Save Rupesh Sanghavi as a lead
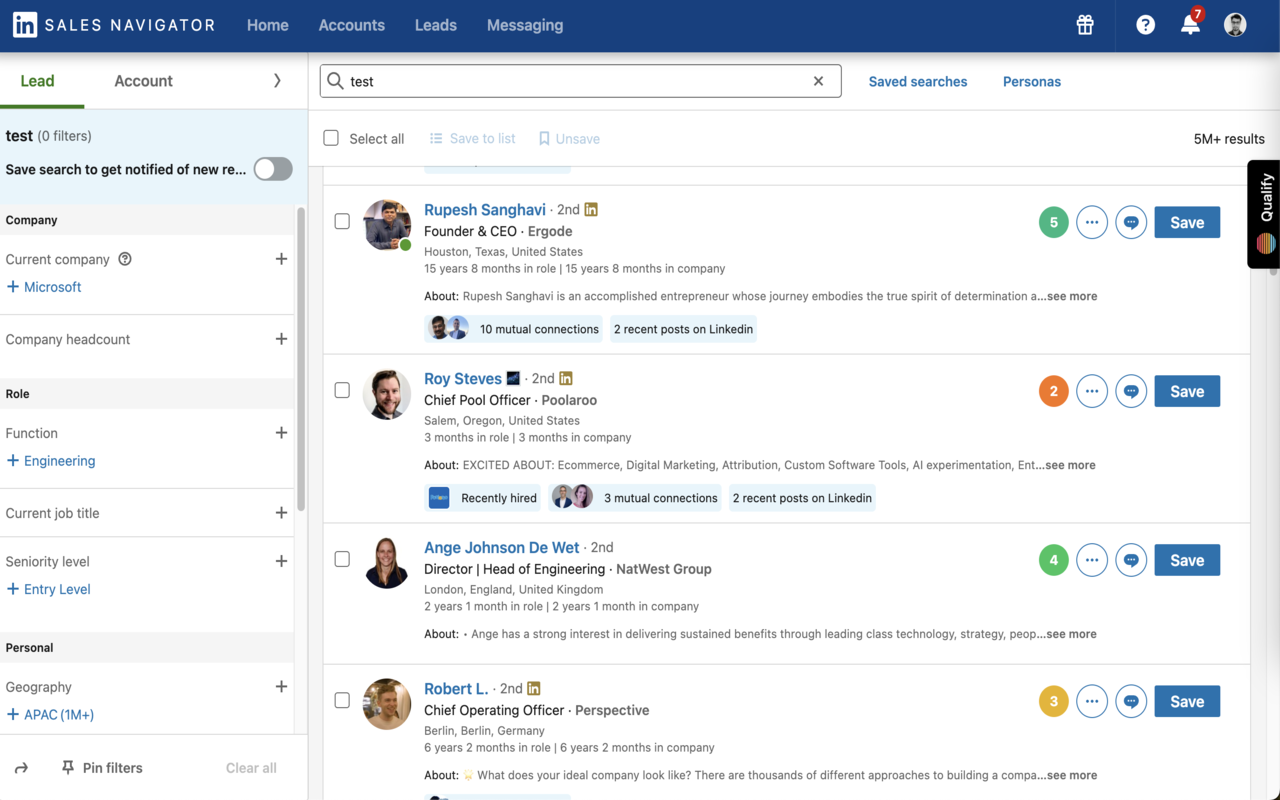The width and height of the screenshot is (1280, 800). point(1187,222)
